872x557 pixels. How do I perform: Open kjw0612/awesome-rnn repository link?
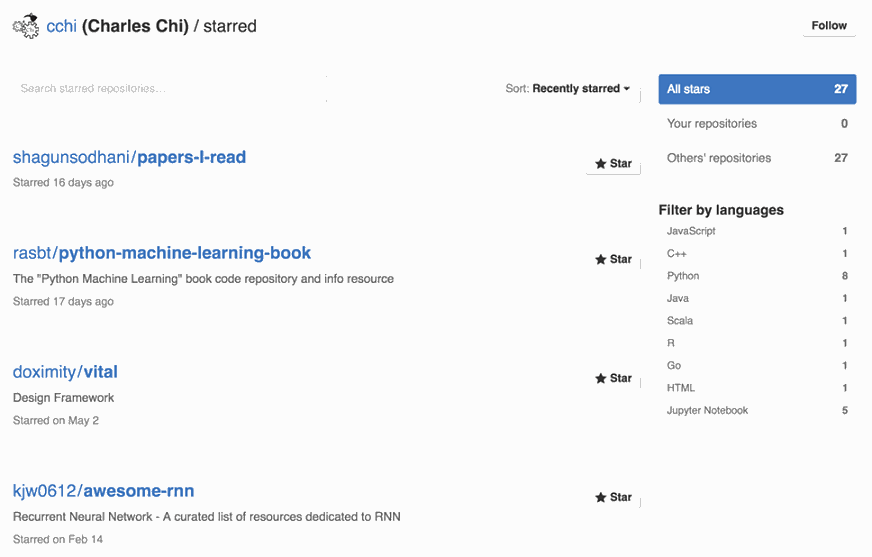tap(103, 491)
